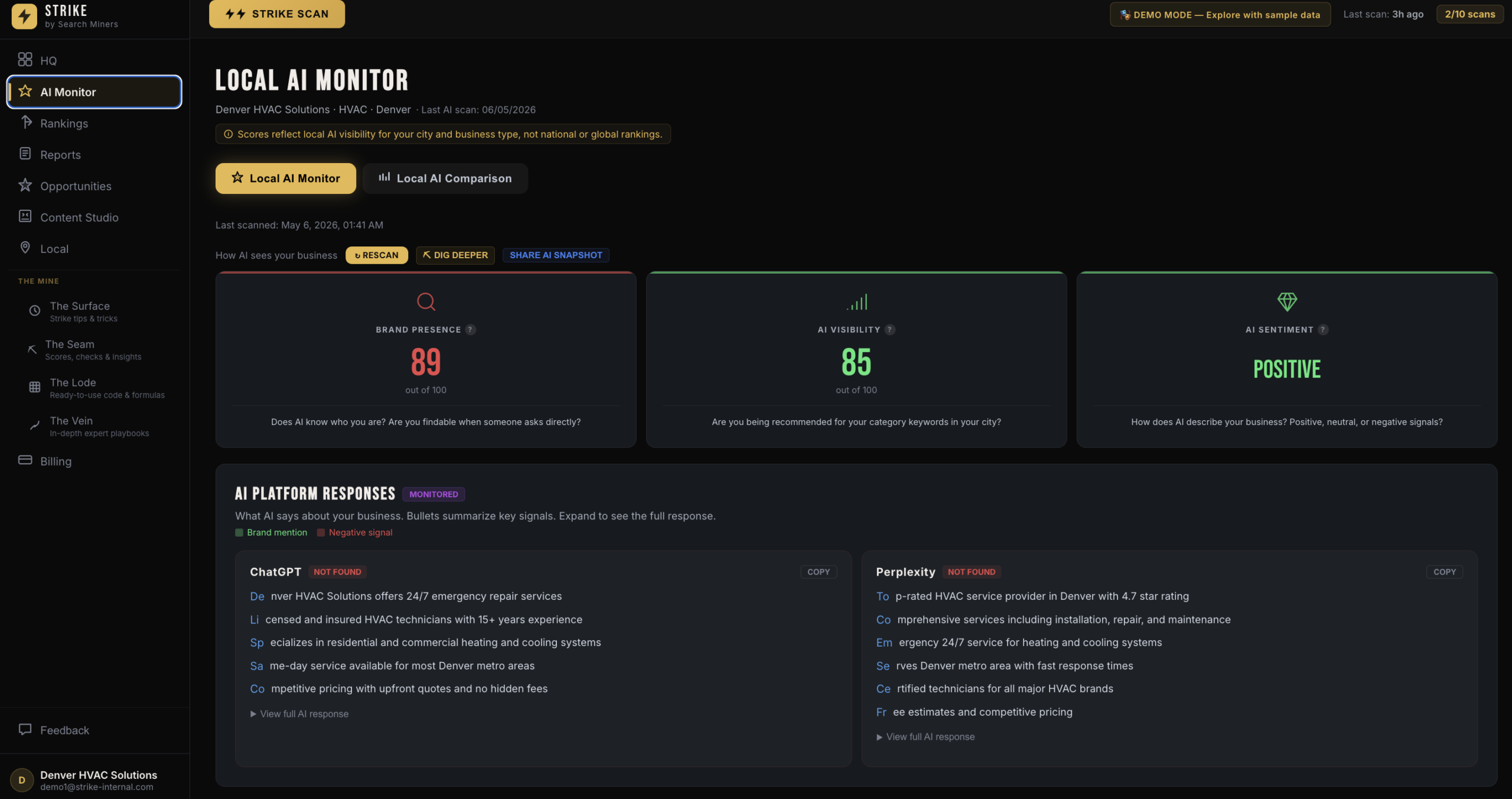Open Local map pin icon
The image size is (1512, 799).
pyautogui.click(x=25, y=248)
